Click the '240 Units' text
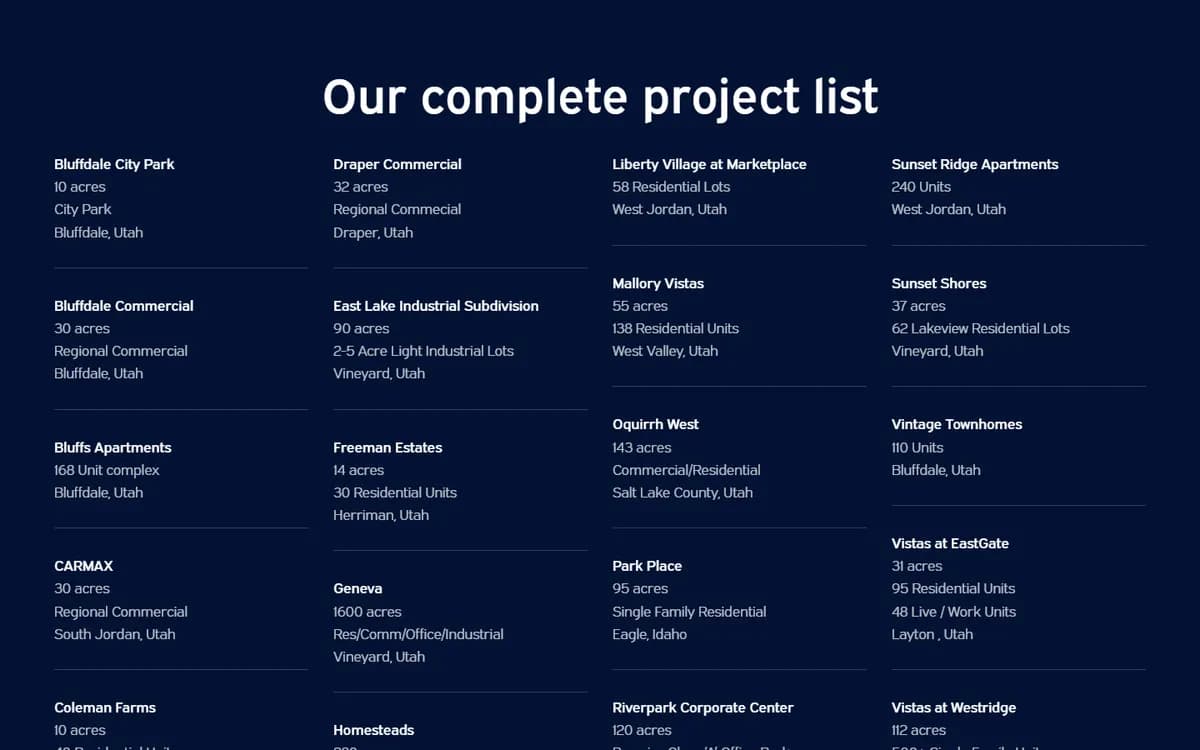1200x750 pixels. 921,187
